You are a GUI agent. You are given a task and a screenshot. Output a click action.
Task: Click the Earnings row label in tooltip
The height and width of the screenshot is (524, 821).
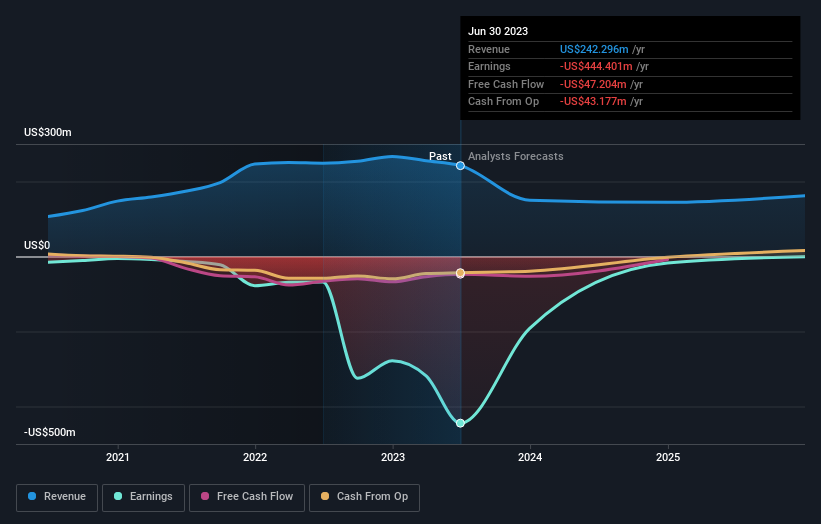pos(489,66)
